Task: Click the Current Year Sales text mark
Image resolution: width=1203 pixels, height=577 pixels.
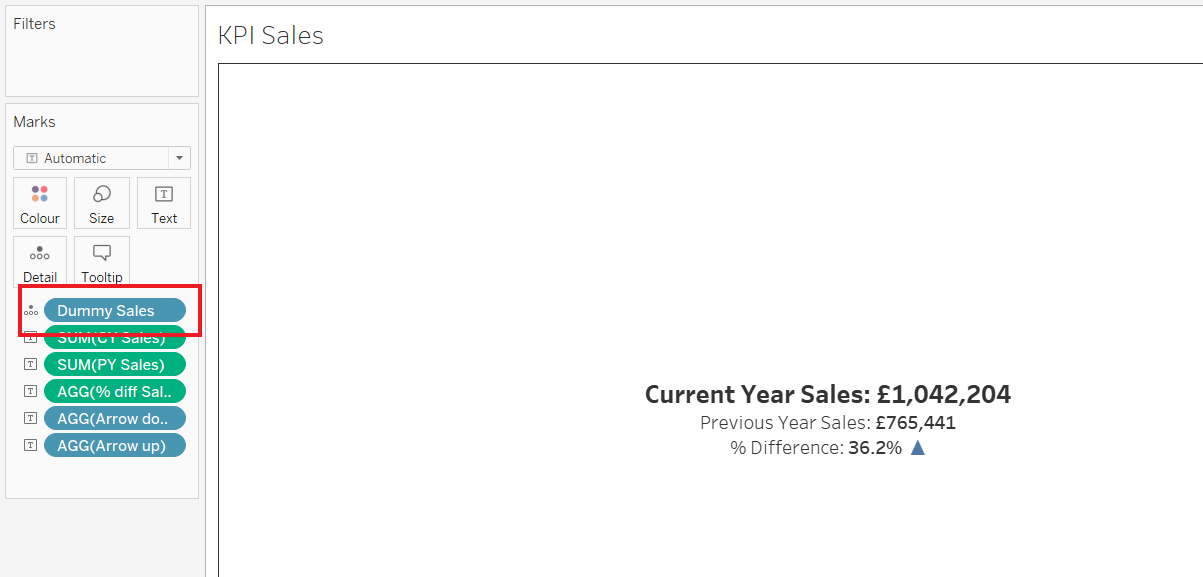Action: click(828, 394)
